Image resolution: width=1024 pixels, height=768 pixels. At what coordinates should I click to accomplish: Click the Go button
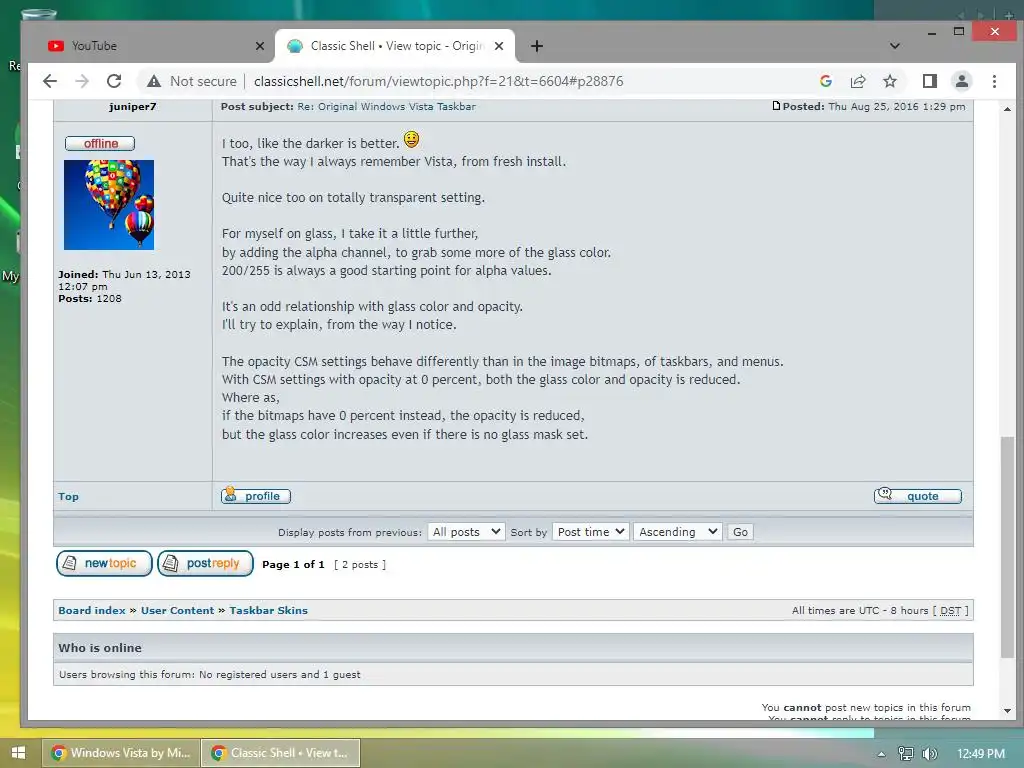740,532
